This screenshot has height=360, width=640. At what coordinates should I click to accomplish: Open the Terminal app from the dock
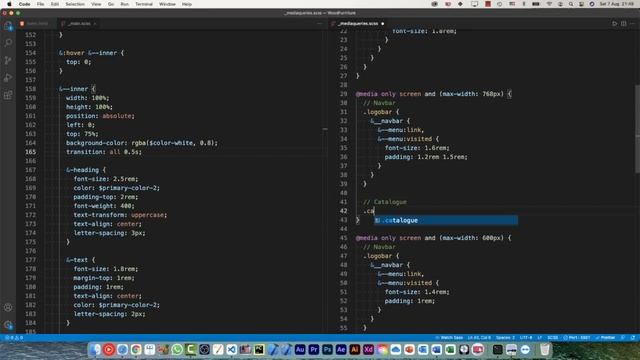pyautogui.click(x=498, y=349)
